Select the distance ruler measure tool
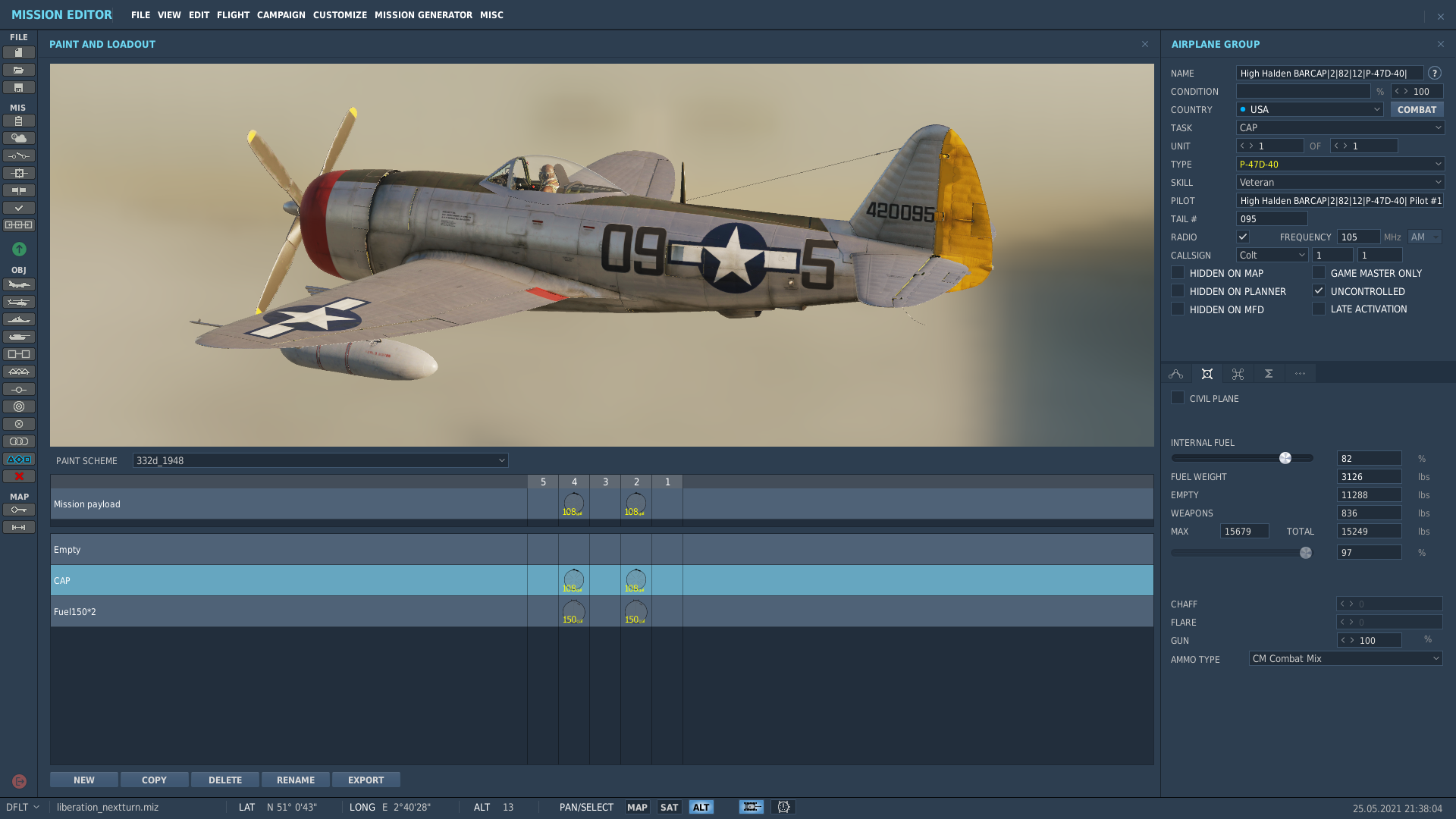Viewport: 1456px width, 819px height. [x=19, y=527]
